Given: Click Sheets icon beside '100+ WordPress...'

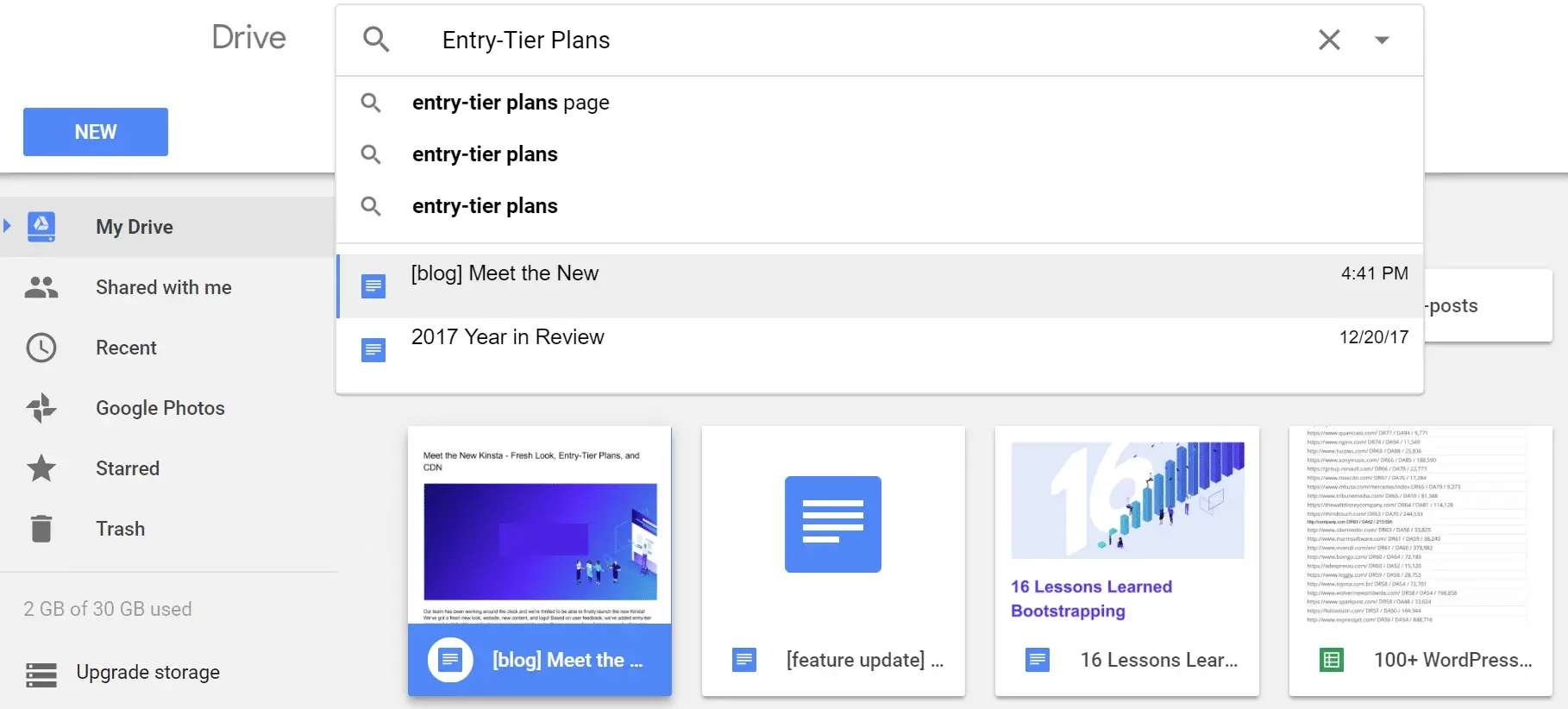Looking at the screenshot, I should [x=1332, y=660].
